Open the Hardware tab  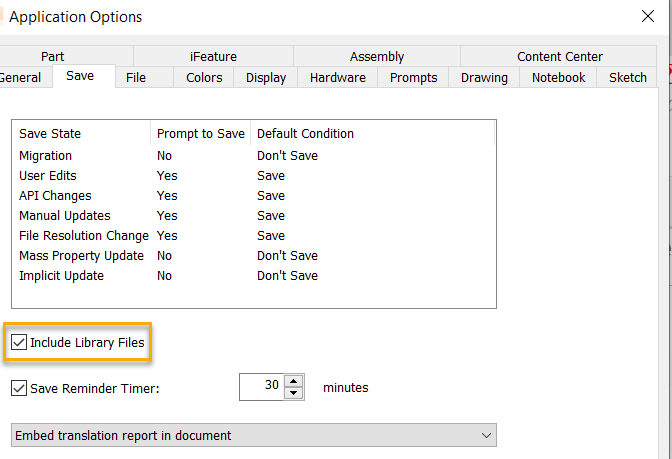(x=338, y=78)
